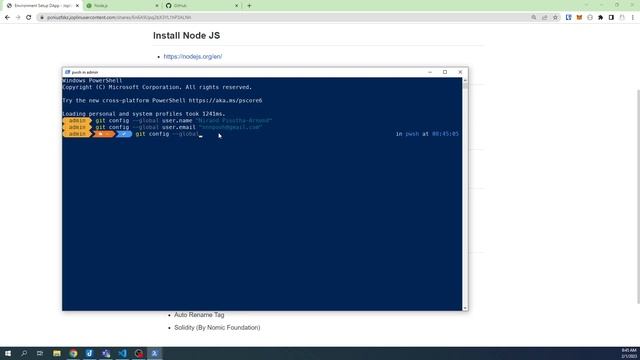Toggle the browser side panel icon

611,18
